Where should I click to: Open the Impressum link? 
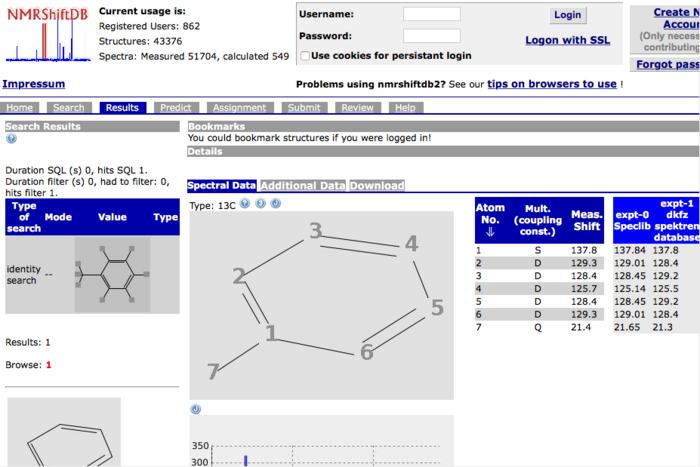click(34, 84)
